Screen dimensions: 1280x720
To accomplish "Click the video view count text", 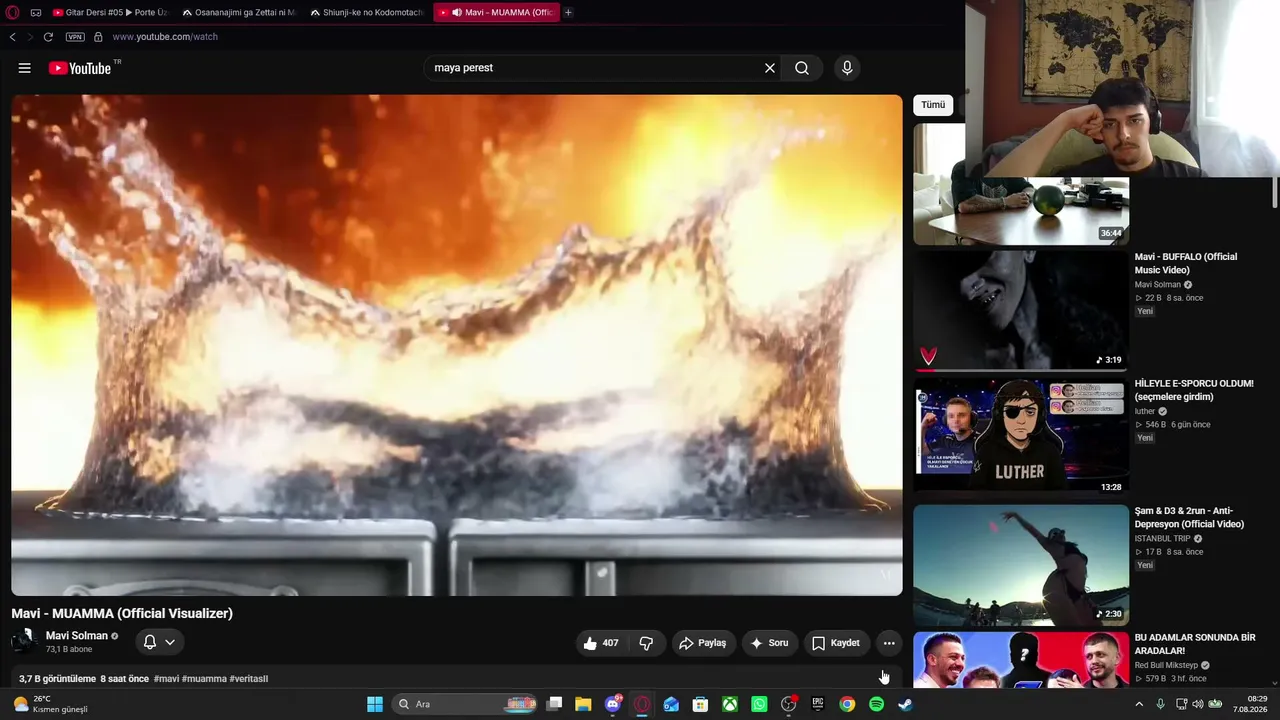I will tap(57, 679).
